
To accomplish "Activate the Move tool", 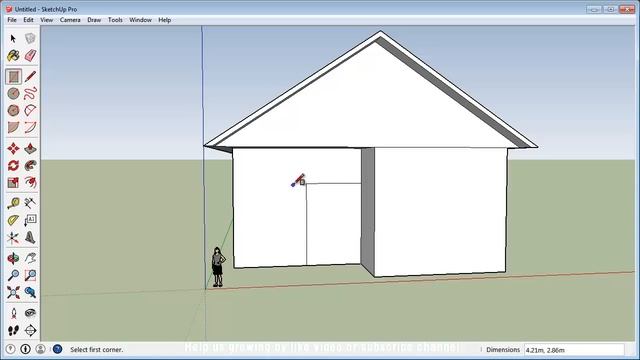I will [x=13, y=149].
